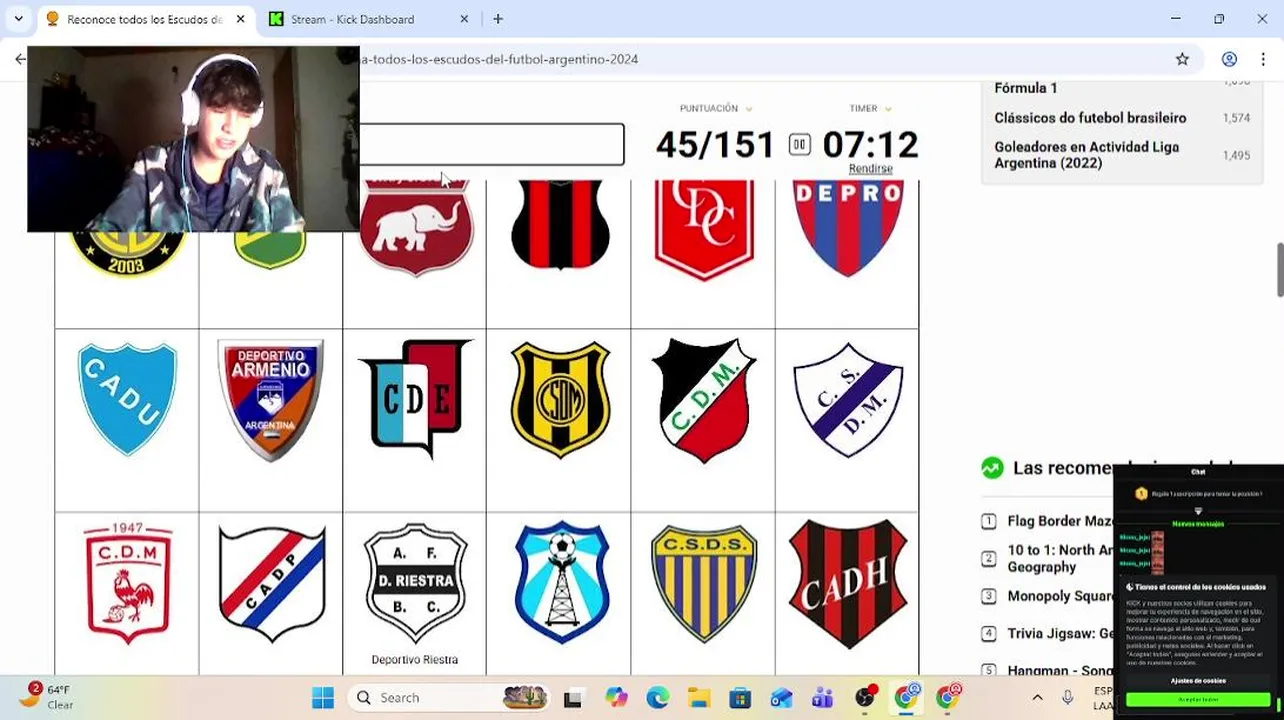Click the CADU light blue shield
This screenshot has width=1284, height=720.
tap(127, 399)
